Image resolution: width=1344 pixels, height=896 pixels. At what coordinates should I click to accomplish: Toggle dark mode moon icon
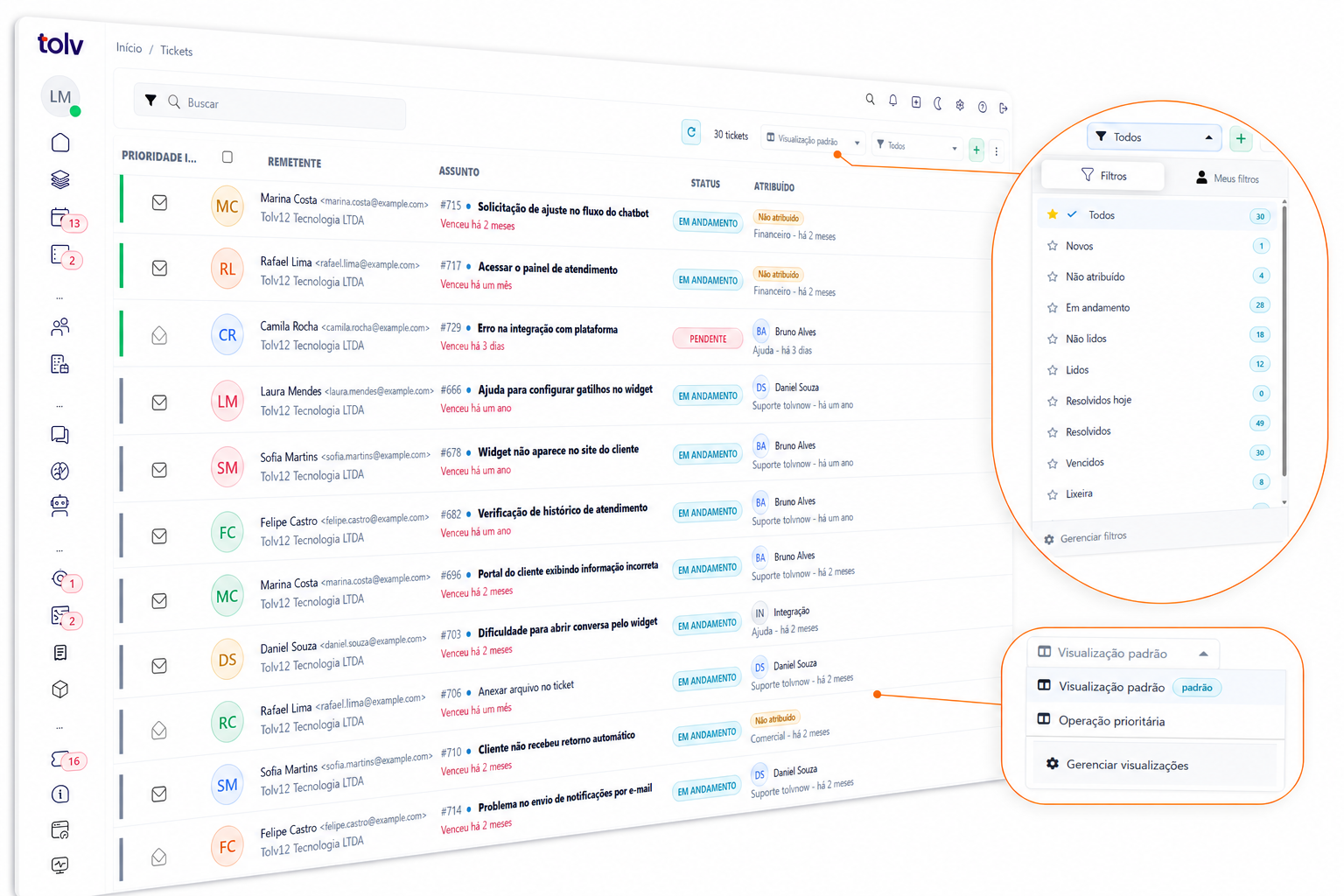point(937,103)
